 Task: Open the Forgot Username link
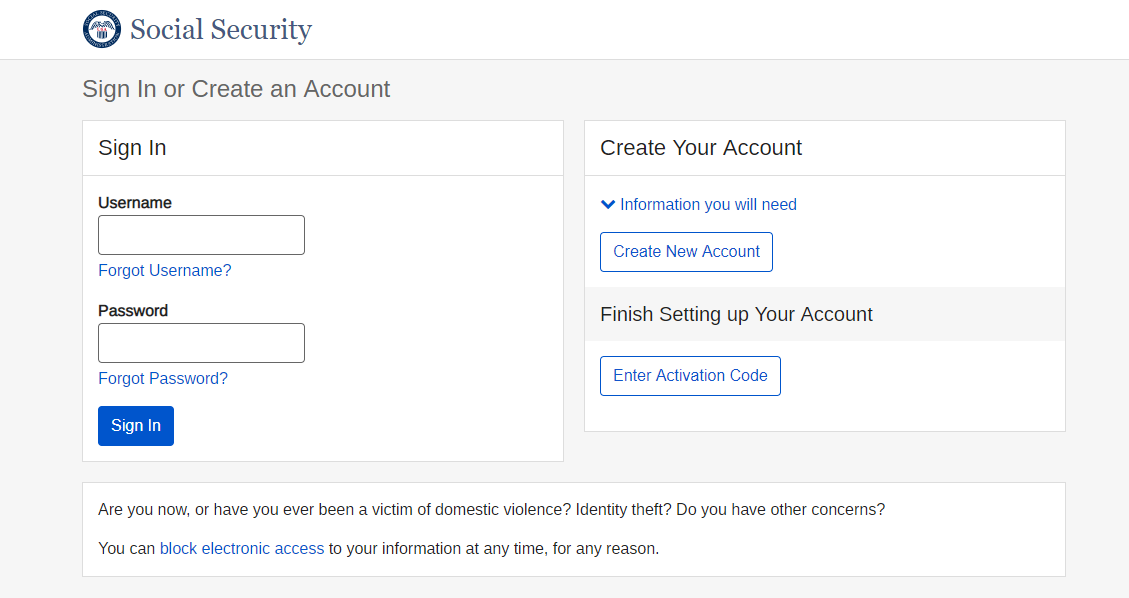point(165,271)
